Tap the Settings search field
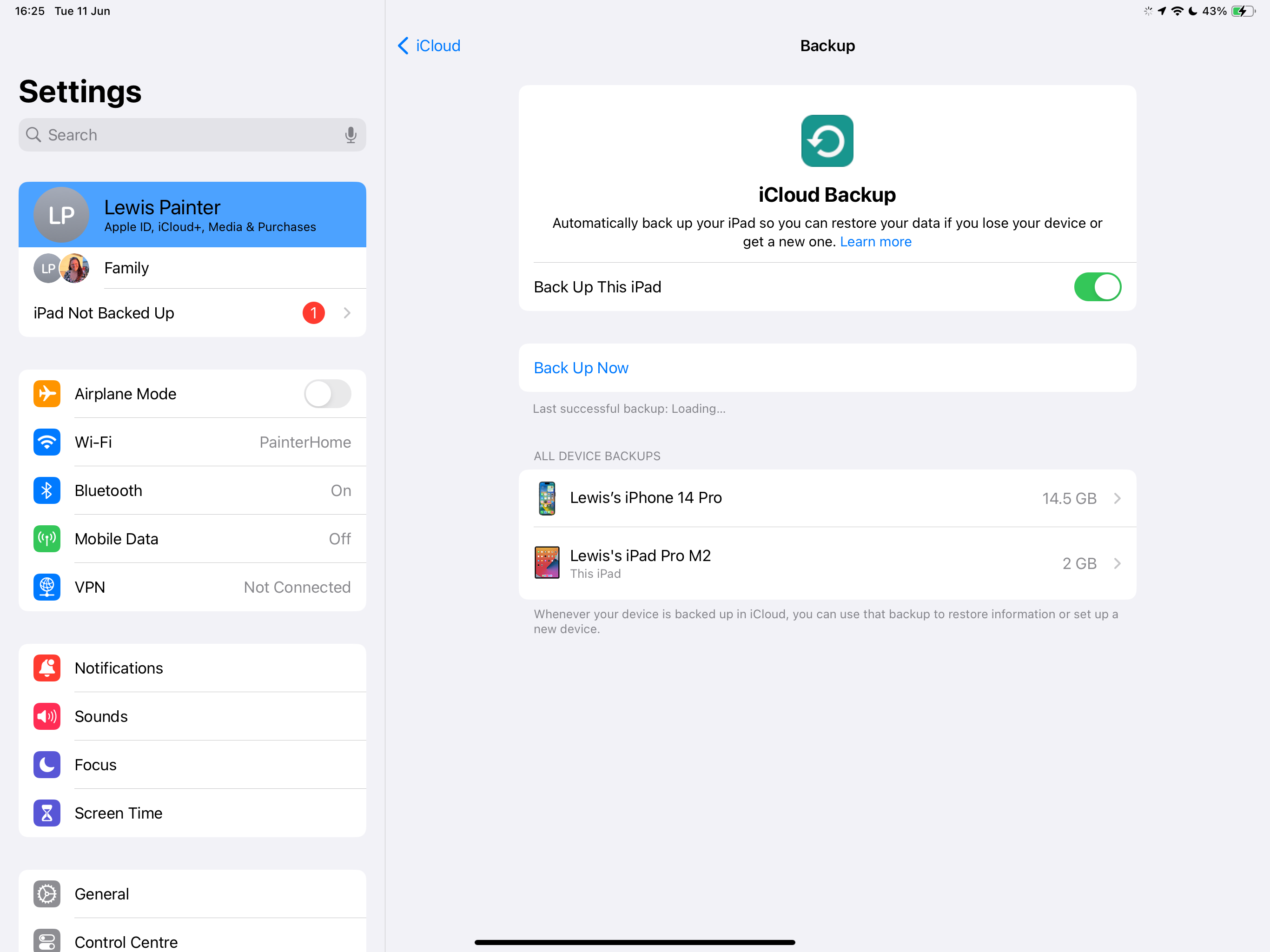 pyautogui.click(x=192, y=135)
